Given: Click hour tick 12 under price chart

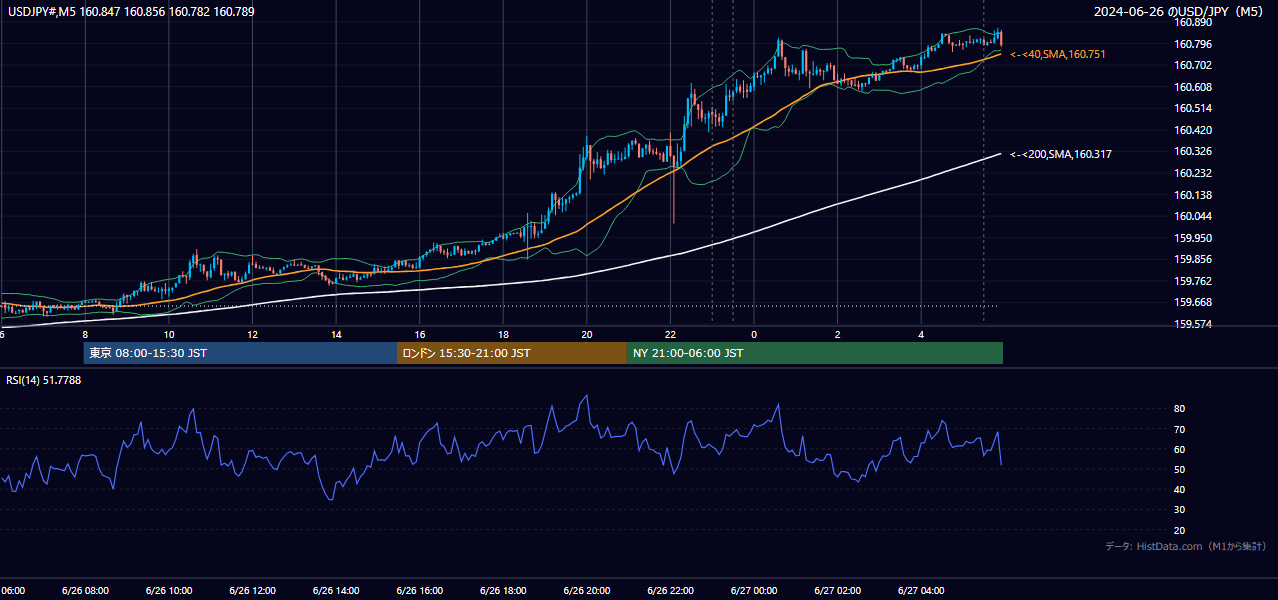Looking at the screenshot, I should tap(252, 334).
